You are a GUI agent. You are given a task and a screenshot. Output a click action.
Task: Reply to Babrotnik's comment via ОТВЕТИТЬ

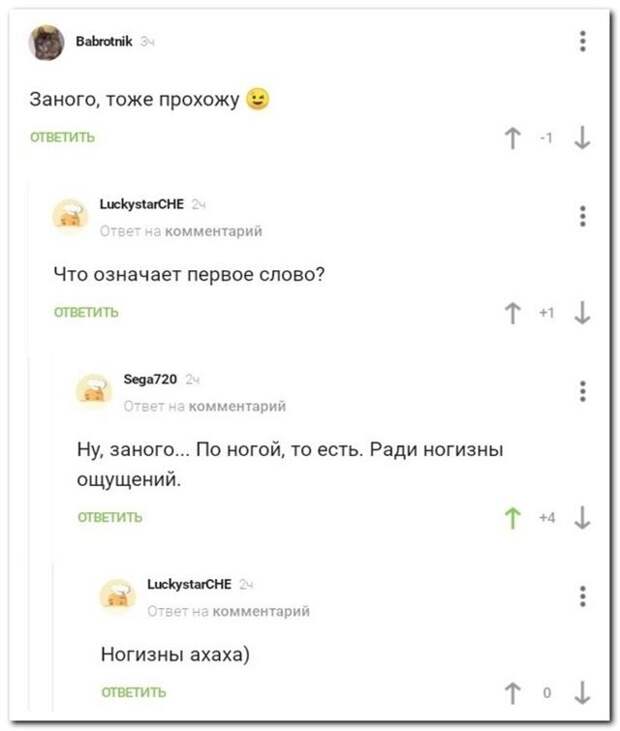click(x=61, y=138)
